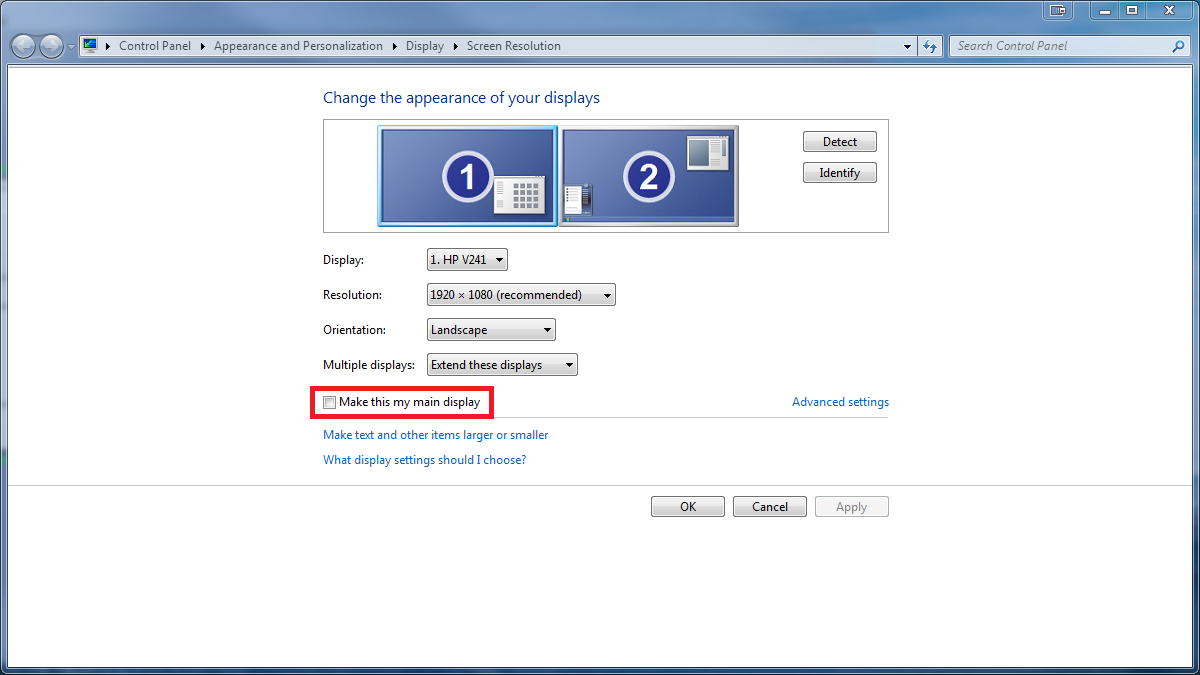Expand the arrow after Appearance and Personalization

tap(394, 46)
